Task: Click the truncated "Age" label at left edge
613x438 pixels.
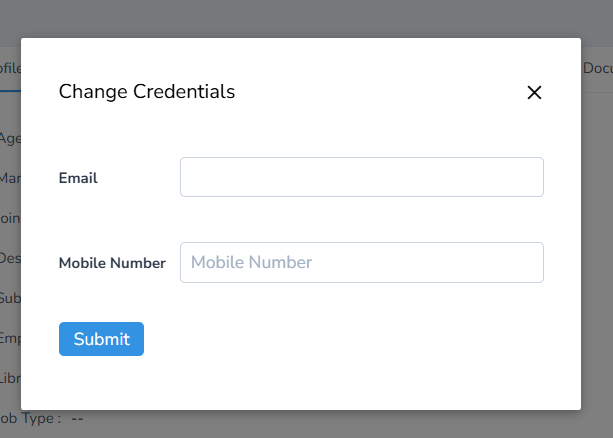Action: point(10,138)
